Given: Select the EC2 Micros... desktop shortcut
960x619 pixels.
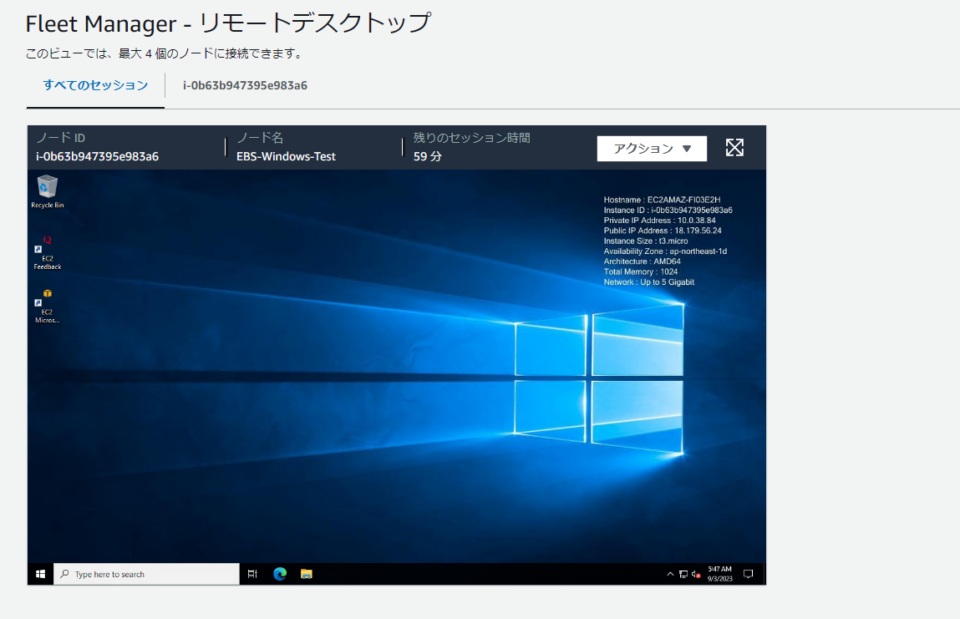Looking at the screenshot, I should [47, 306].
